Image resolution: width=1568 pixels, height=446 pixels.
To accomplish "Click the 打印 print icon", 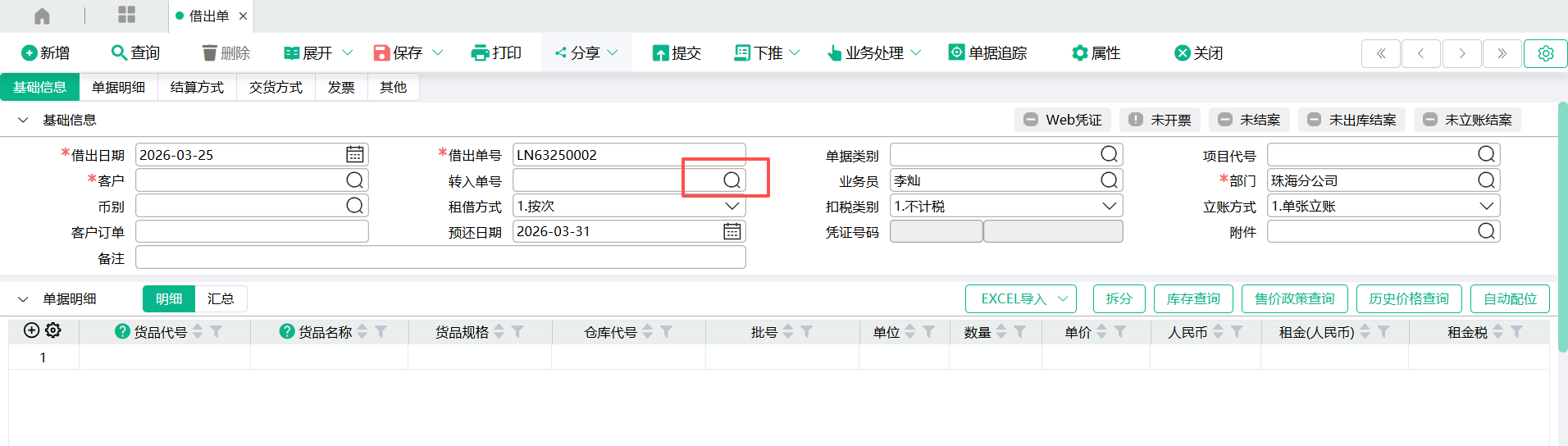I will tap(480, 53).
